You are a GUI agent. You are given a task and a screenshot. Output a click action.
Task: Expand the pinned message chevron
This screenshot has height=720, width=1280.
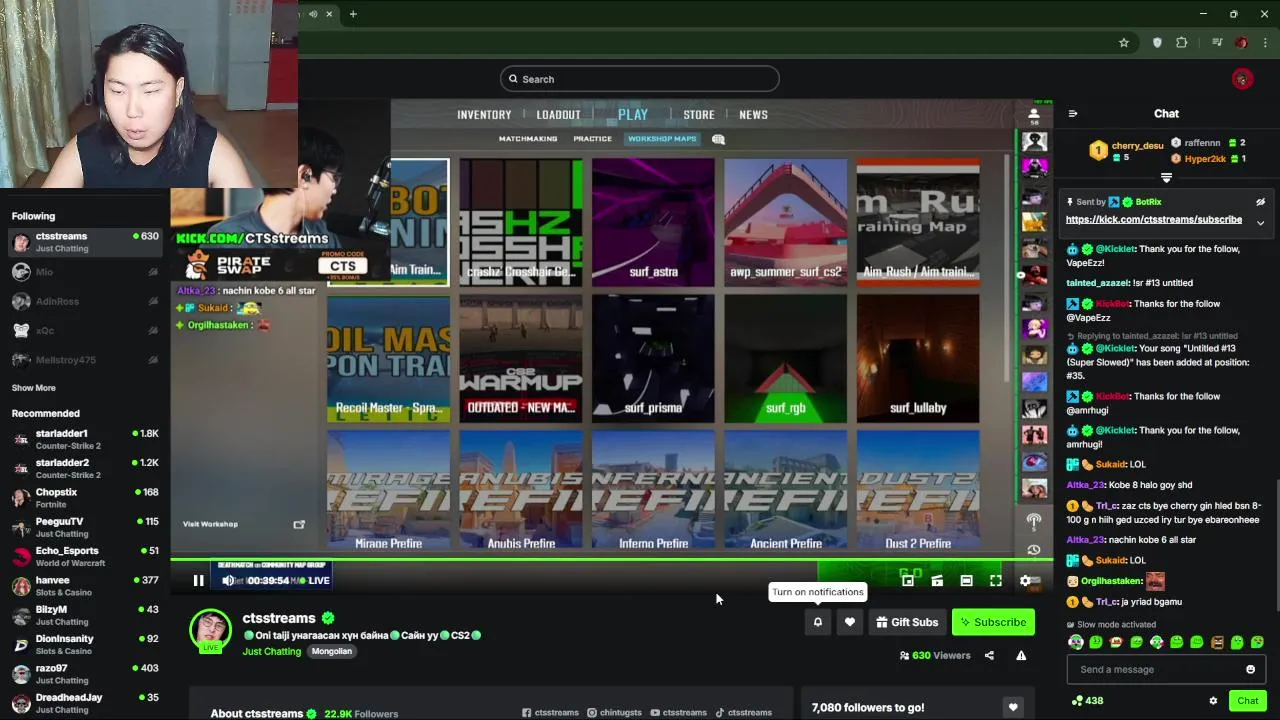pyautogui.click(x=1260, y=222)
